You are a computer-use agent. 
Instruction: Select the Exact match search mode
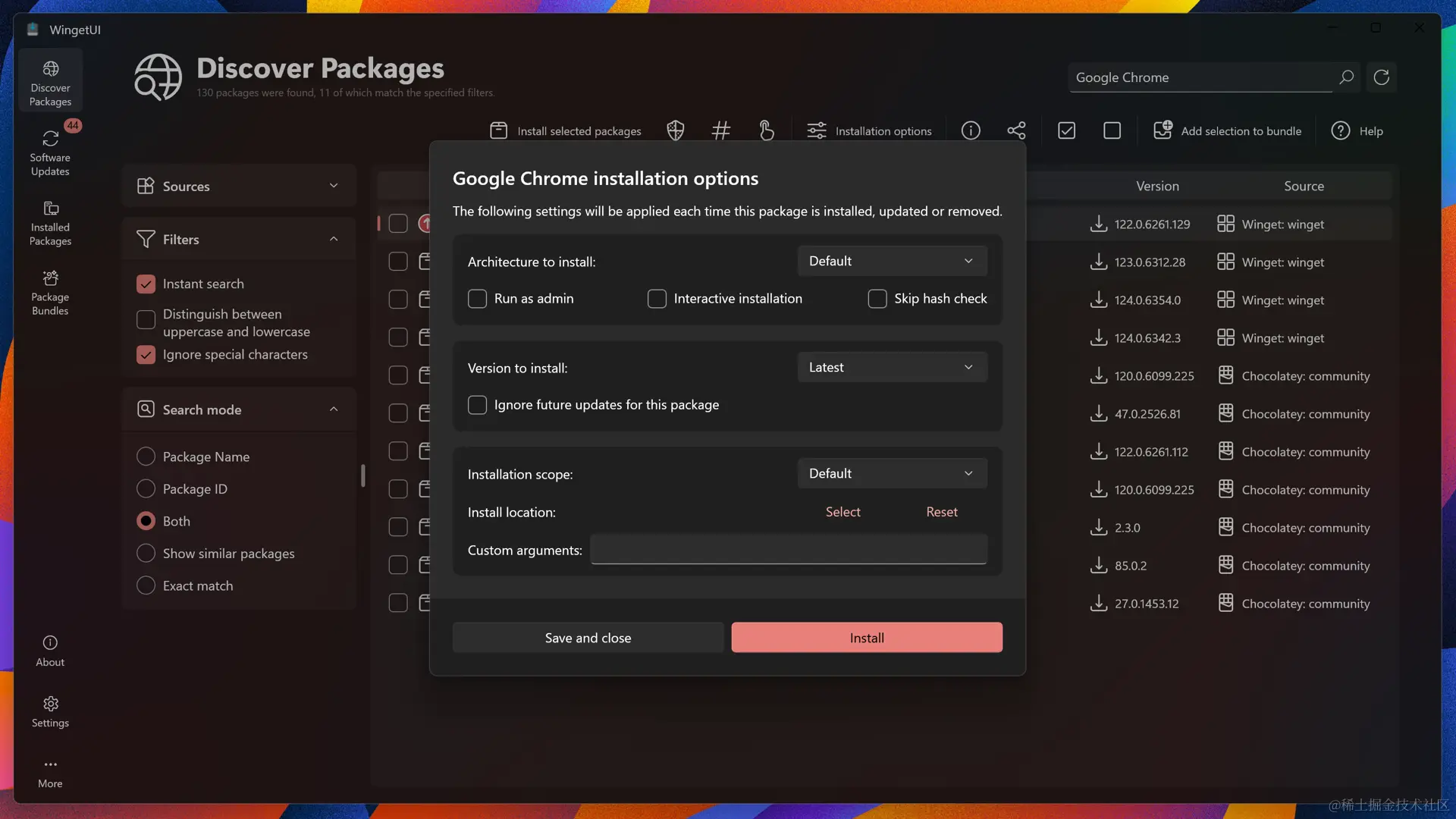[146, 585]
